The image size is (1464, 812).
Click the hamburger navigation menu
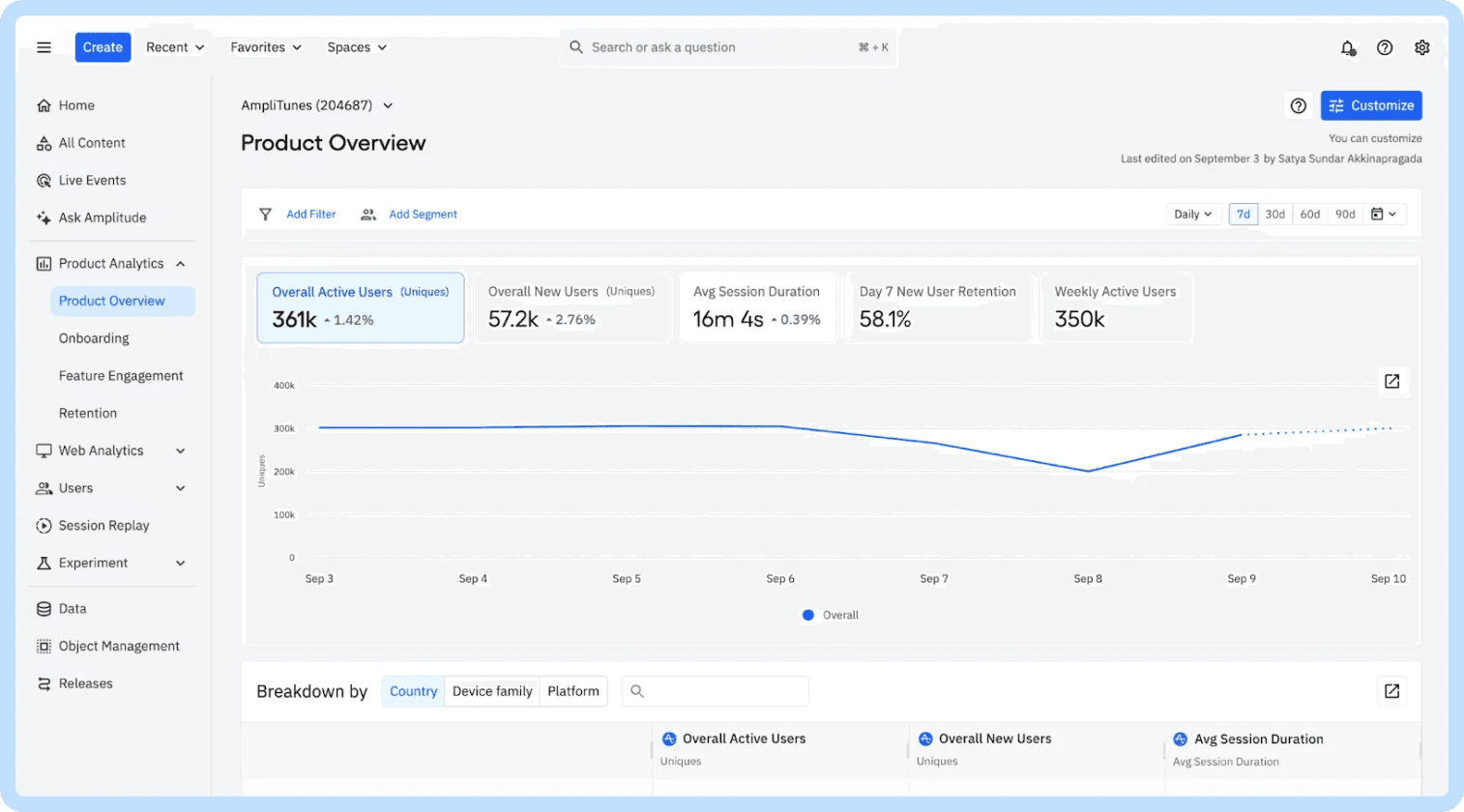(x=44, y=46)
